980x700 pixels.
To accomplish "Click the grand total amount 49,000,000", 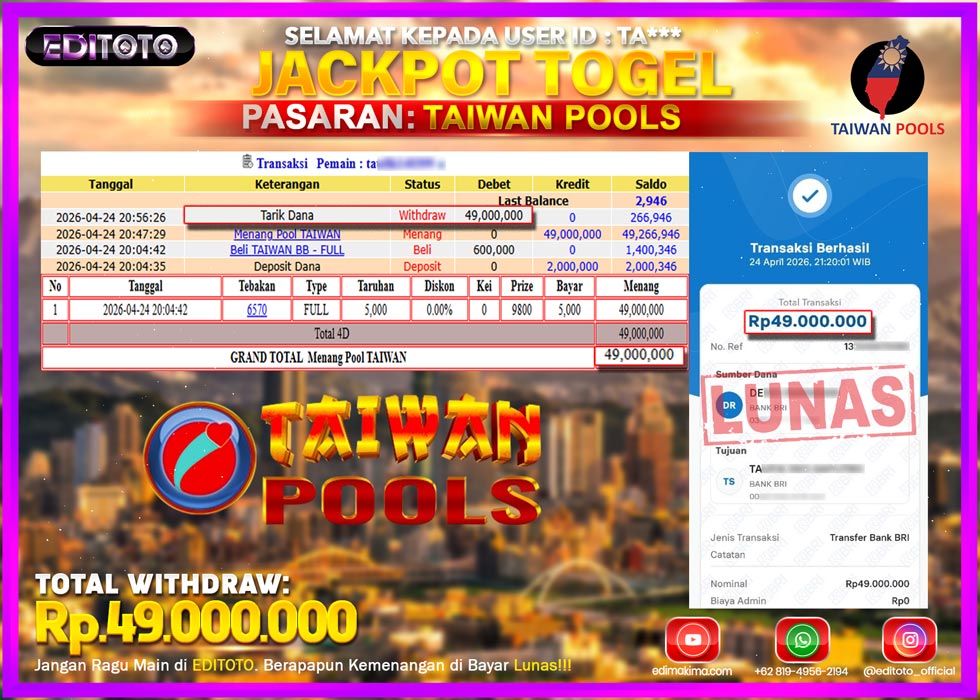I will pyautogui.click(x=639, y=355).
